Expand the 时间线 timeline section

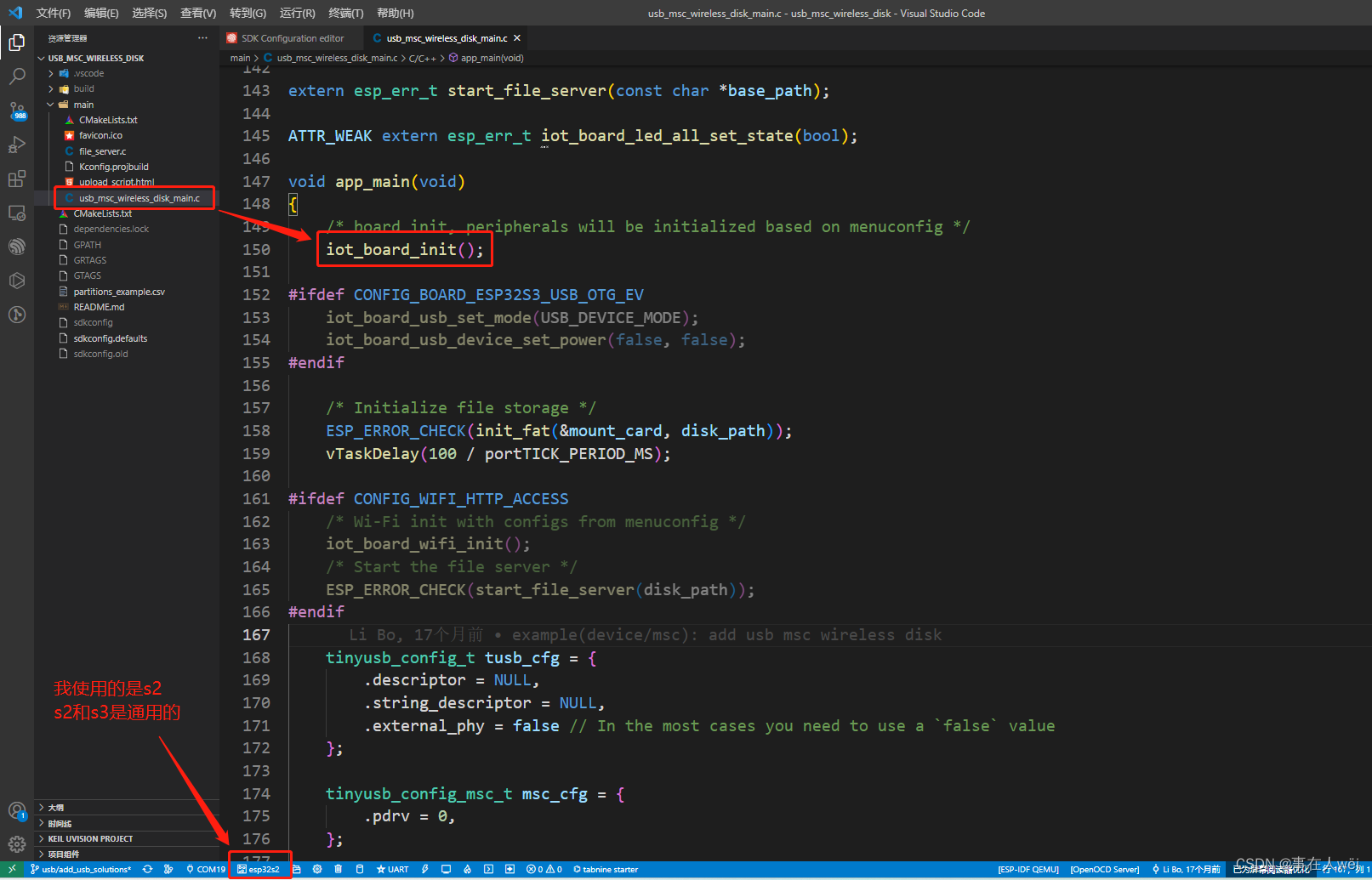coord(127,823)
